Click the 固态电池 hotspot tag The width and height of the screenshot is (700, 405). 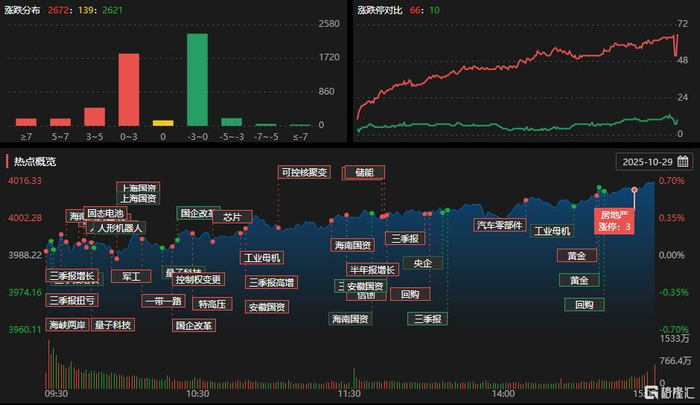105,213
